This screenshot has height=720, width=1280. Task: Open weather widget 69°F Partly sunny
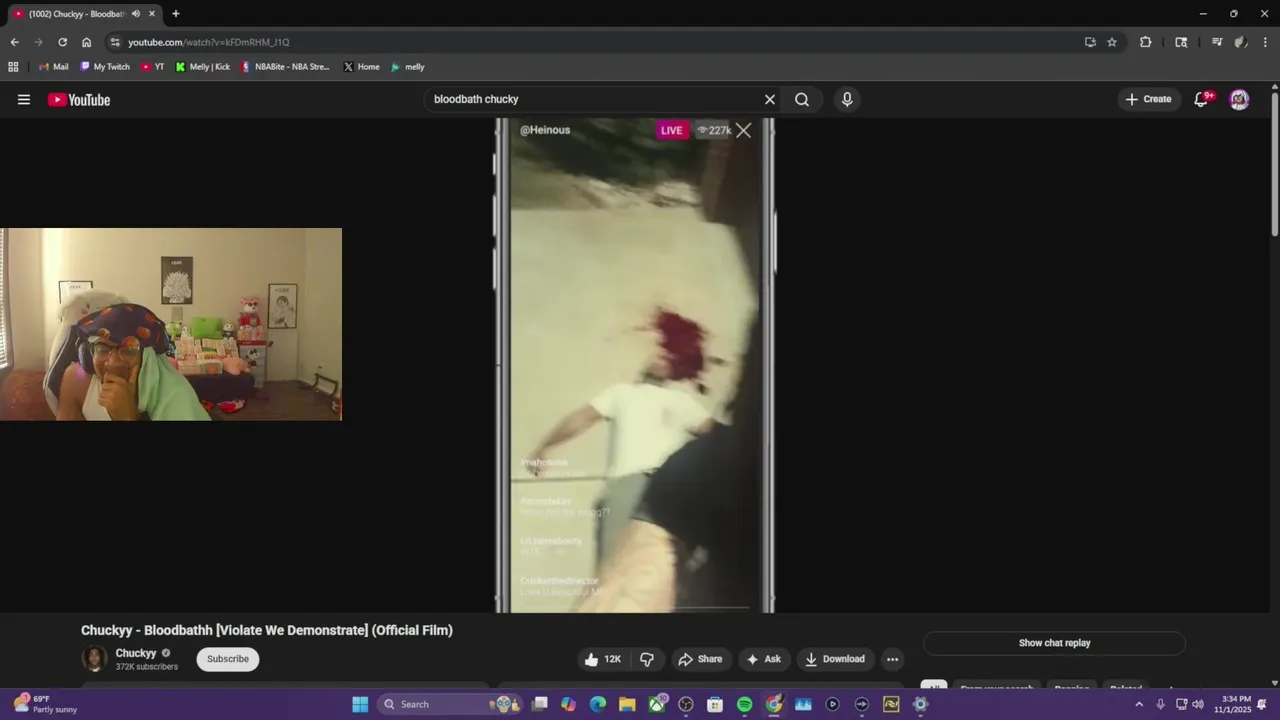(44, 704)
